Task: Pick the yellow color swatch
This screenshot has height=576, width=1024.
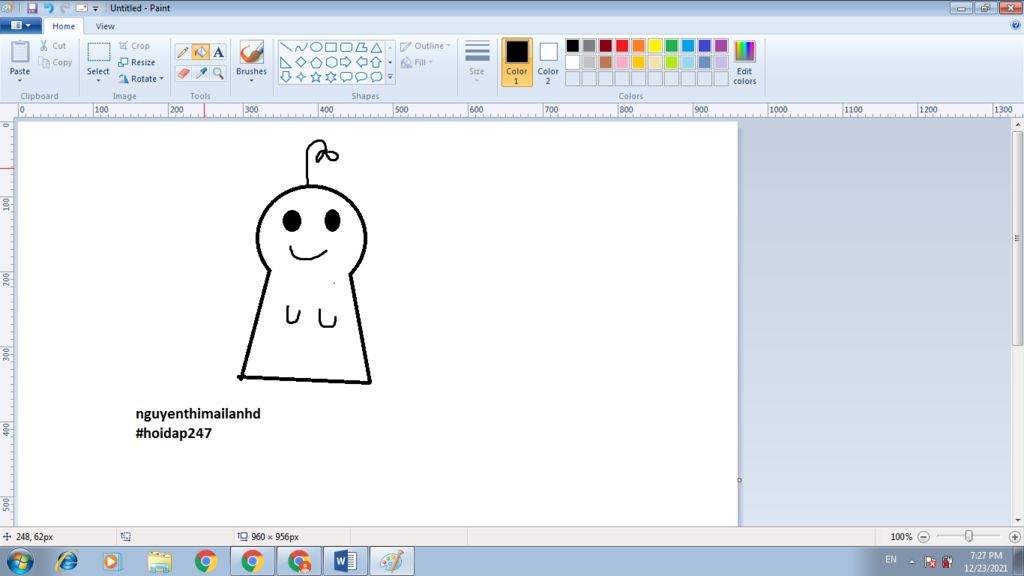Action: [x=655, y=46]
